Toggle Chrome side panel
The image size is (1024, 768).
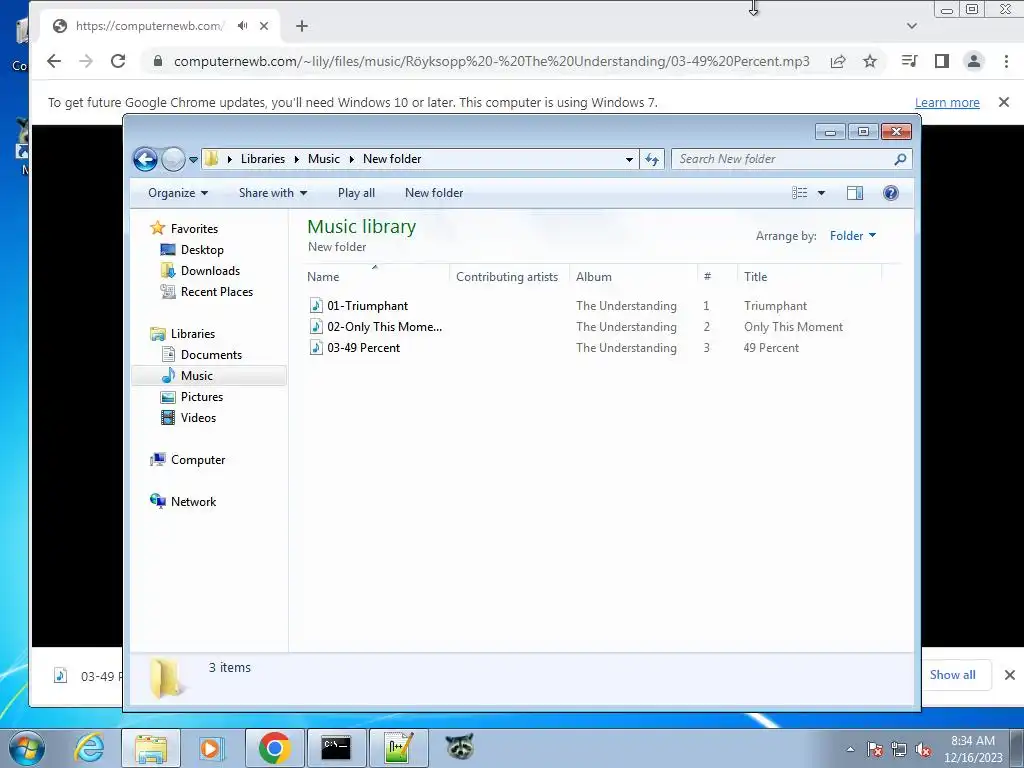pos(941,61)
